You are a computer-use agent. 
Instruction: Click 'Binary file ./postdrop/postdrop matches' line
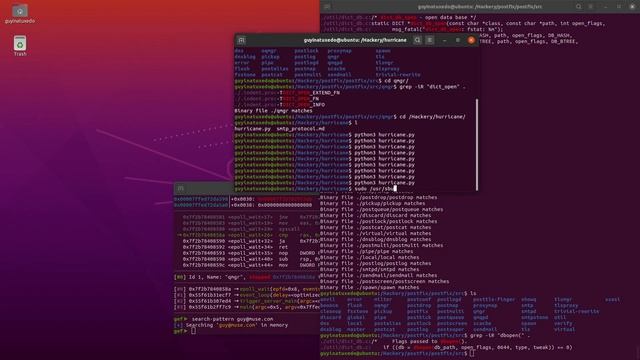[378, 198]
